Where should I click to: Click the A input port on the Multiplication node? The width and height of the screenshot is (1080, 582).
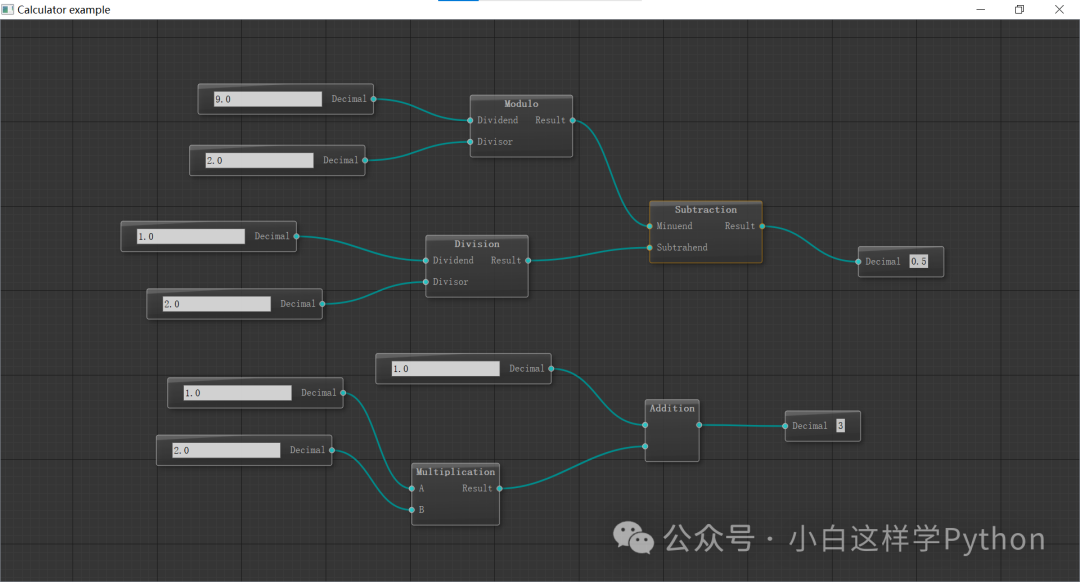tap(411, 488)
